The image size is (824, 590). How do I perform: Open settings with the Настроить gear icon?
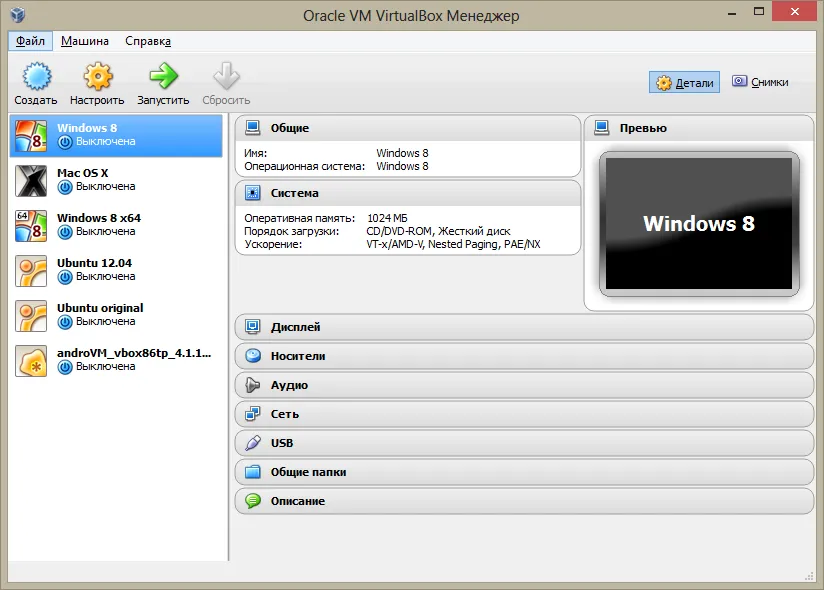coord(98,77)
